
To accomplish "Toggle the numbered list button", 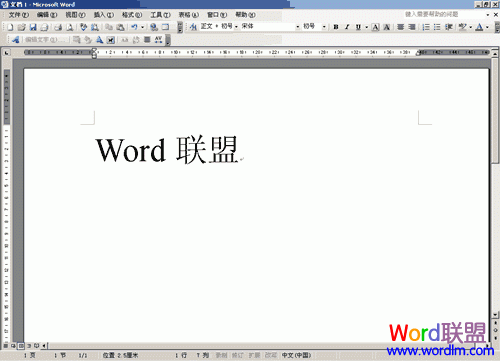I will tap(426, 27).
